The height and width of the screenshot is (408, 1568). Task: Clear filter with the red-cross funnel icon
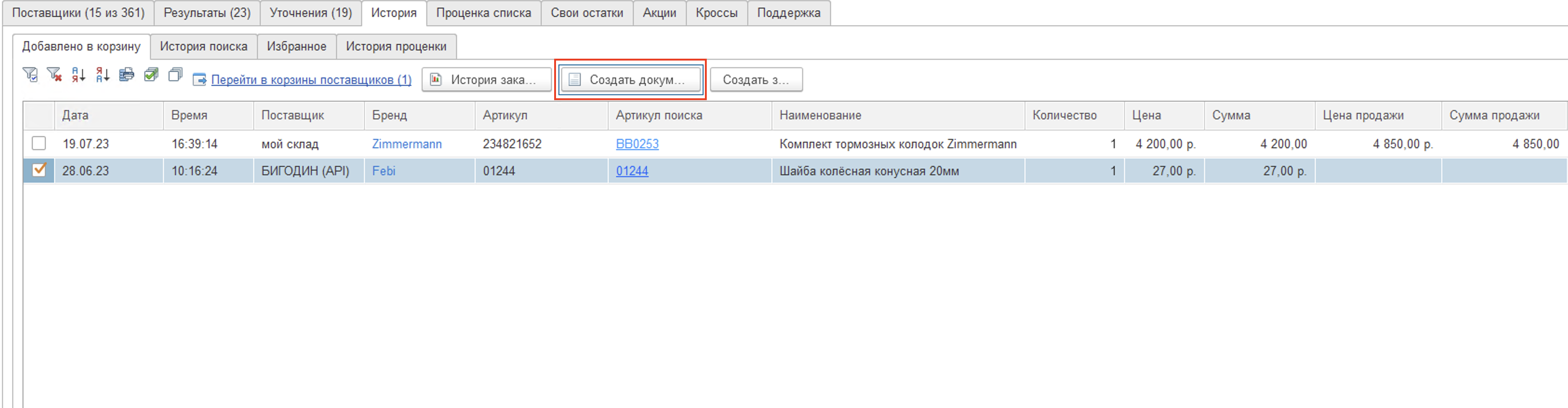[x=54, y=75]
